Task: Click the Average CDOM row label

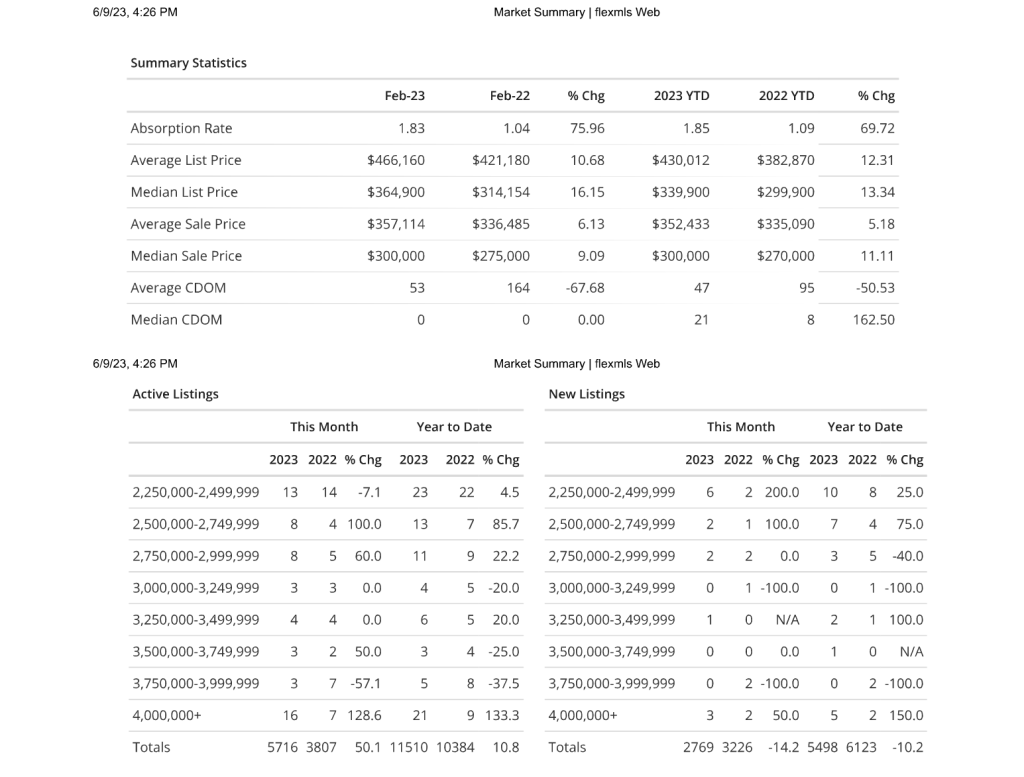Action: point(178,288)
